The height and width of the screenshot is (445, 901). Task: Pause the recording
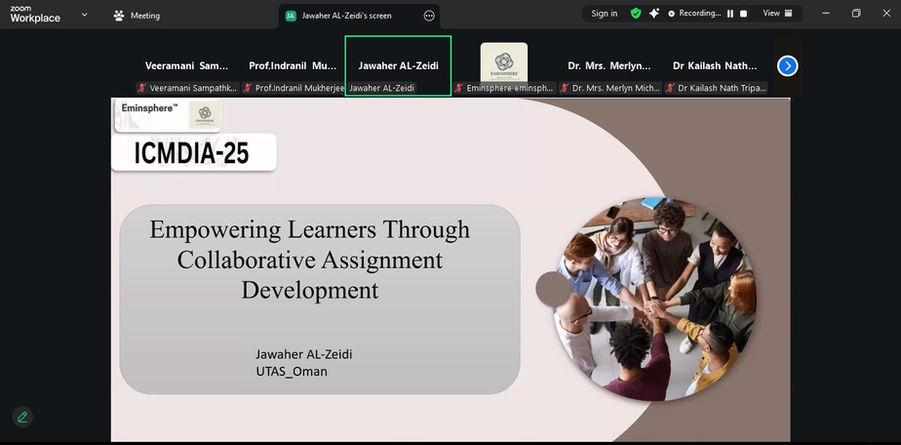(x=730, y=13)
